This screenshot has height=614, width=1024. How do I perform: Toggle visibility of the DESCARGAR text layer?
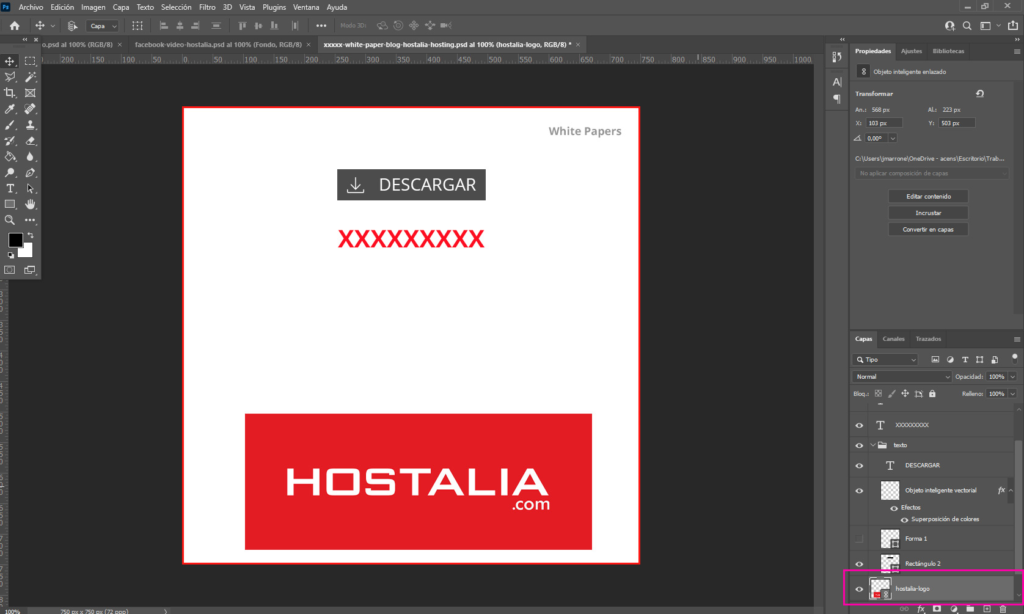point(859,465)
